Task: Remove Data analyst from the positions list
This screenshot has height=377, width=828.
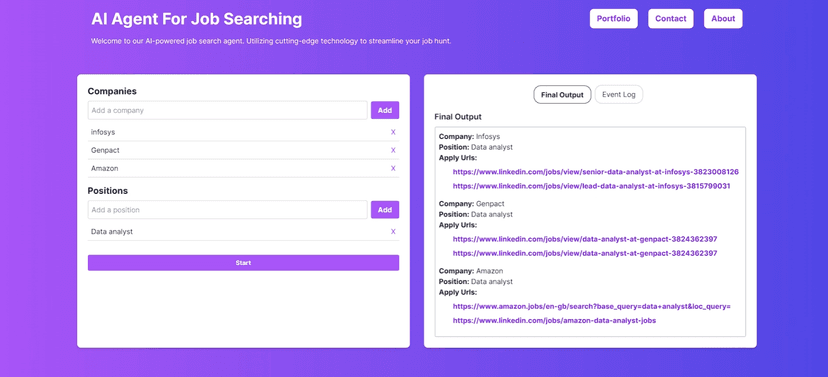Action: pyautogui.click(x=393, y=231)
